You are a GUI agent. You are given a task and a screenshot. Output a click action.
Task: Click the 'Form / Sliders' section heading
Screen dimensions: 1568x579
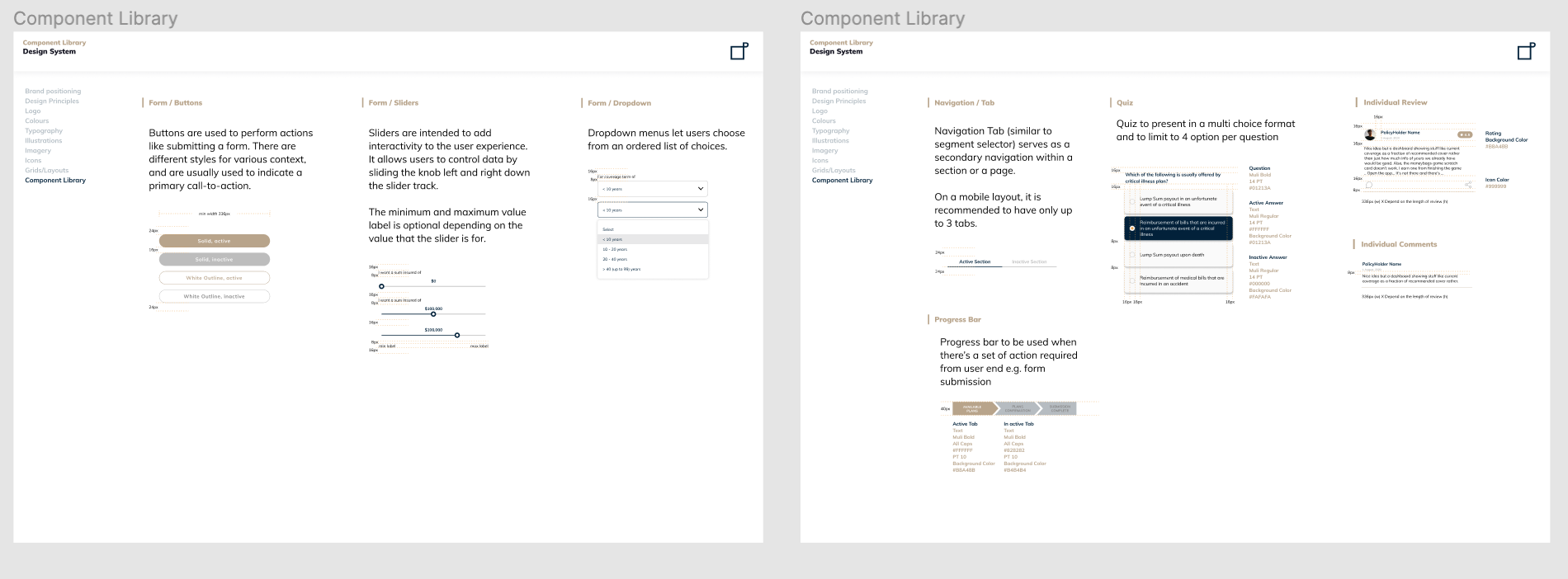click(x=394, y=103)
